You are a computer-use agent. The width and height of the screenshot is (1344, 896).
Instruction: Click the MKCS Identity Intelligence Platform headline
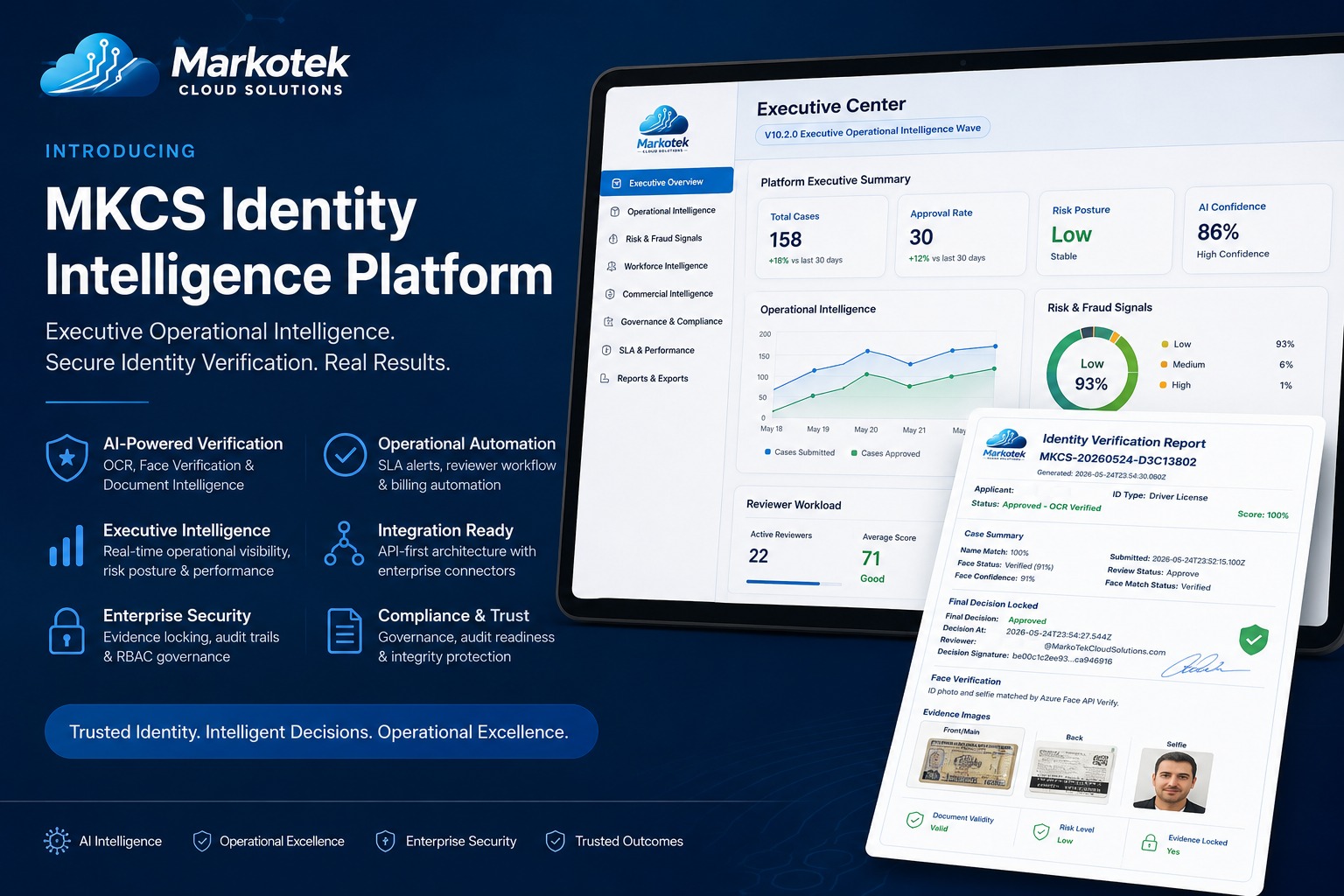coord(299,241)
